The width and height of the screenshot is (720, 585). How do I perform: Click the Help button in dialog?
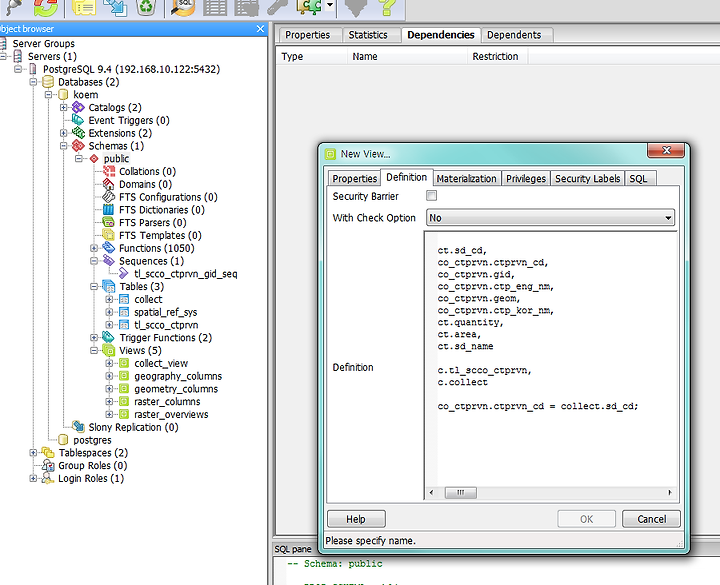coord(356,519)
